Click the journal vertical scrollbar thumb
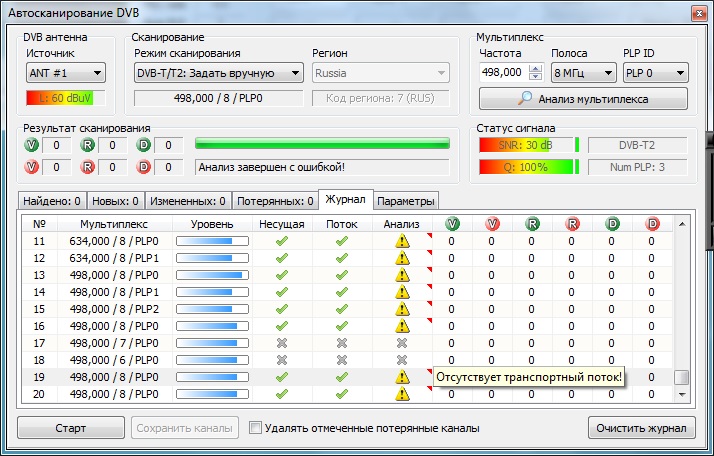Viewport: 714px width, 456px height. coord(681,378)
